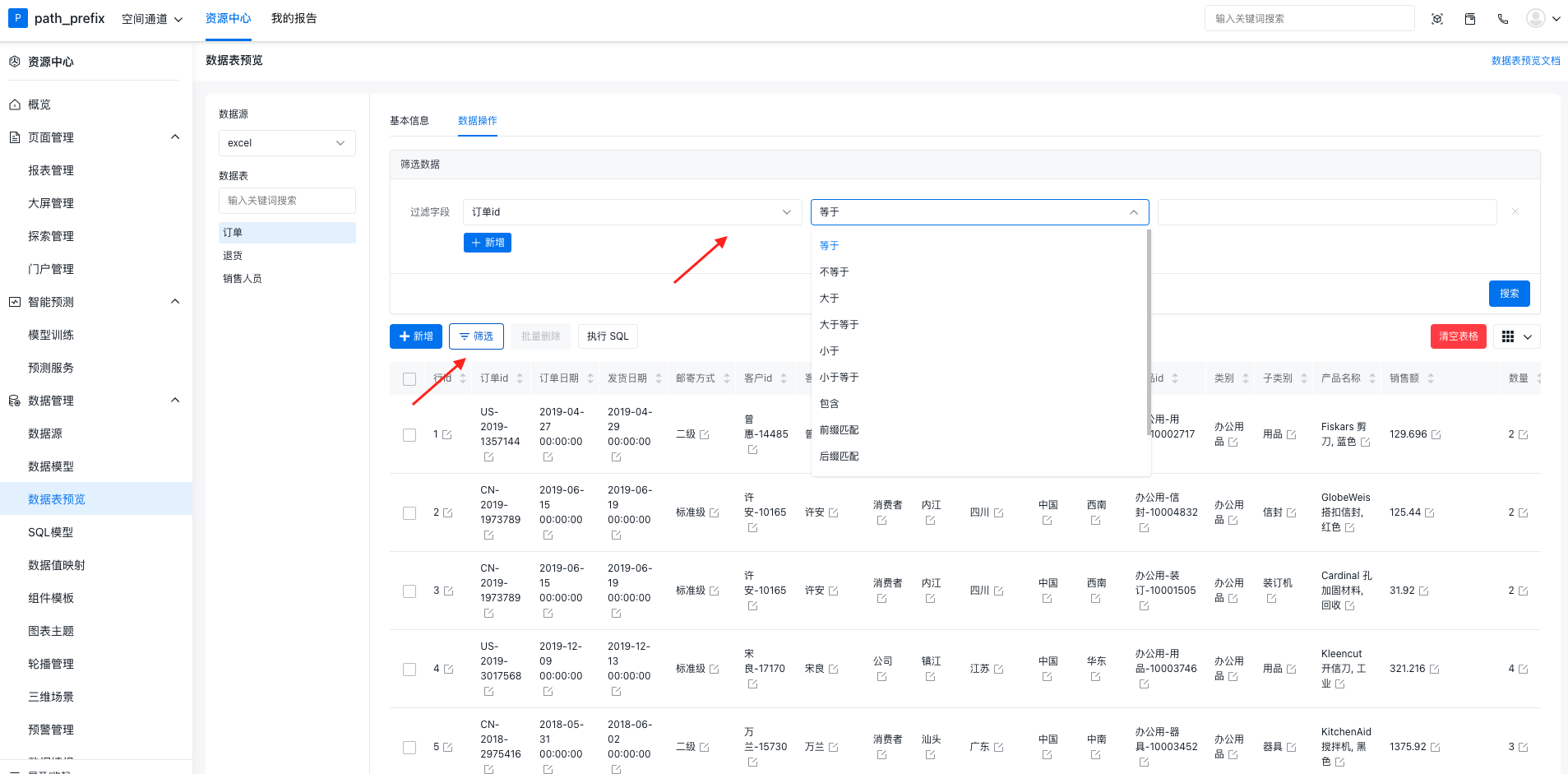Choose 大于等于 from the operator list
The height and width of the screenshot is (774, 1568).
click(979, 325)
